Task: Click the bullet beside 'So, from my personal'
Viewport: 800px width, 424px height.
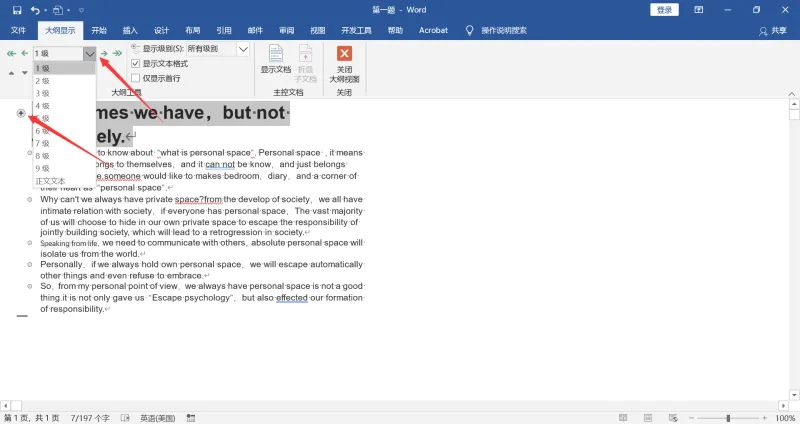Action: coord(30,286)
